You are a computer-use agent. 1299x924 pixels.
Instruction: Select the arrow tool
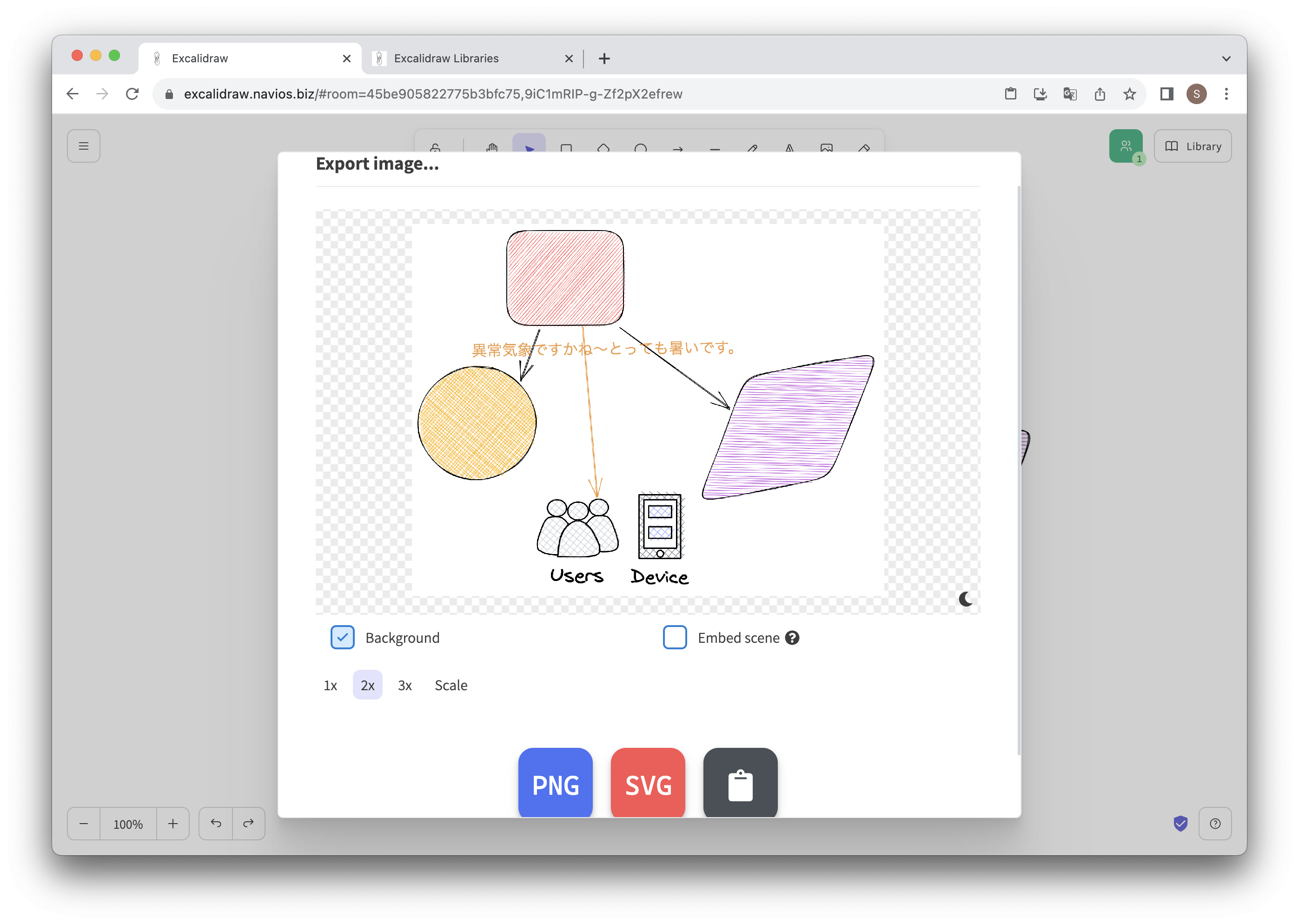tap(678, 147)
